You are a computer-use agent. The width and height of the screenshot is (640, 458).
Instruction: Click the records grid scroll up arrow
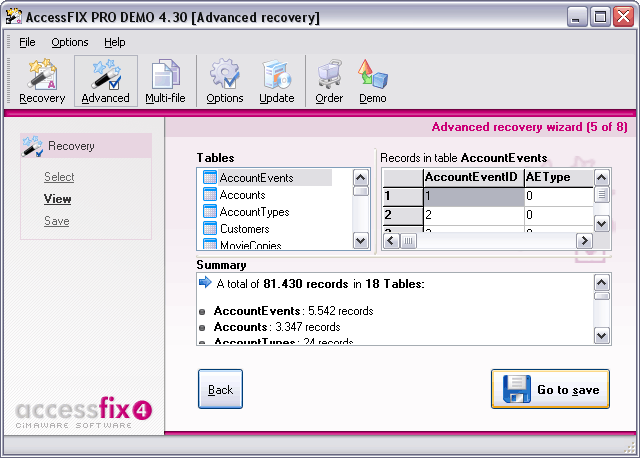coord(601,178)
